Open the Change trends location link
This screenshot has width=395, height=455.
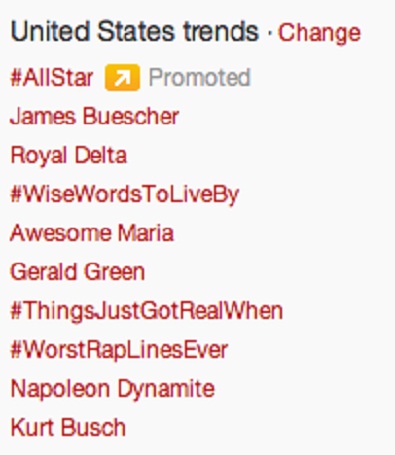319,33
